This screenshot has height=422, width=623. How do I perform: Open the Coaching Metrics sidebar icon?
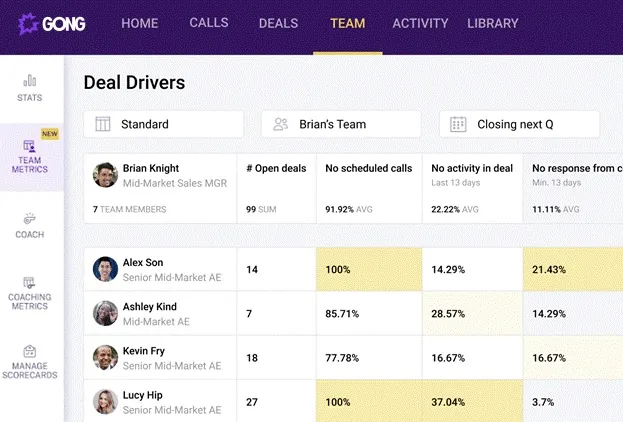click(x=29, y=283)
